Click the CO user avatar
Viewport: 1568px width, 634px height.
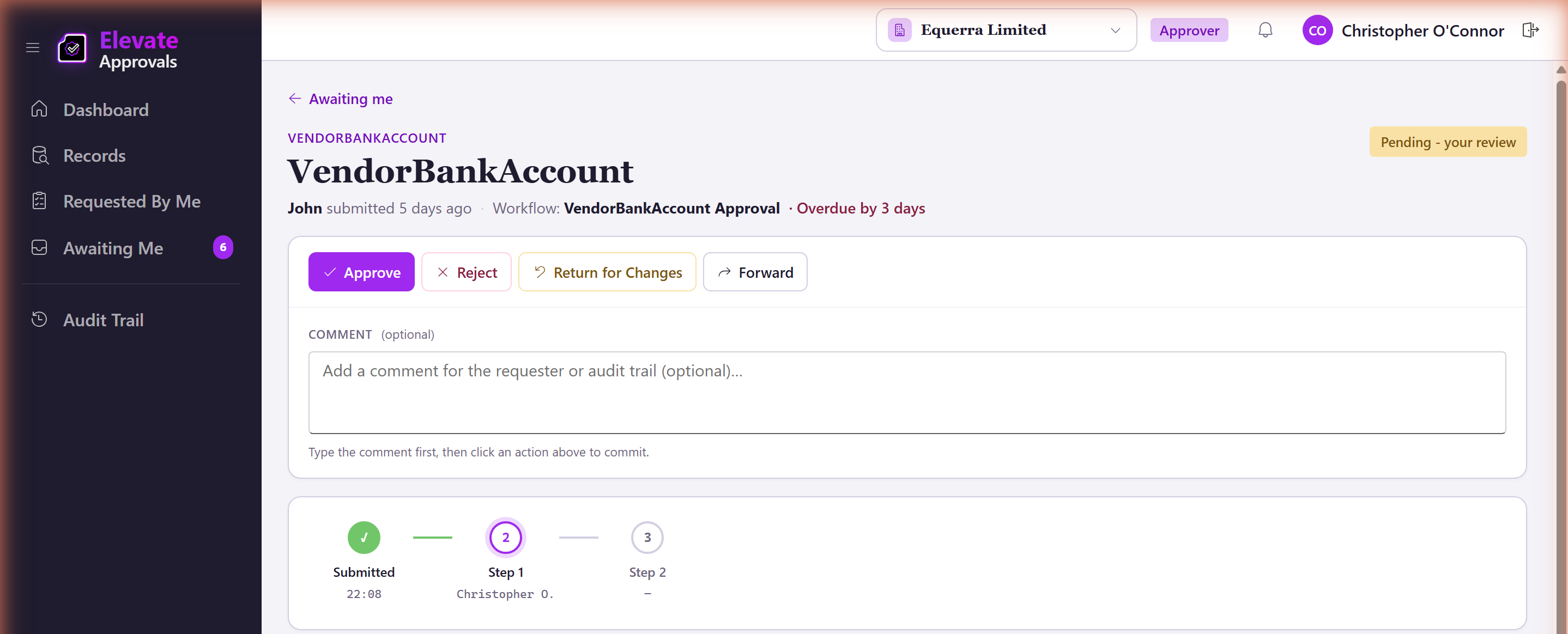pos(1317,31)
